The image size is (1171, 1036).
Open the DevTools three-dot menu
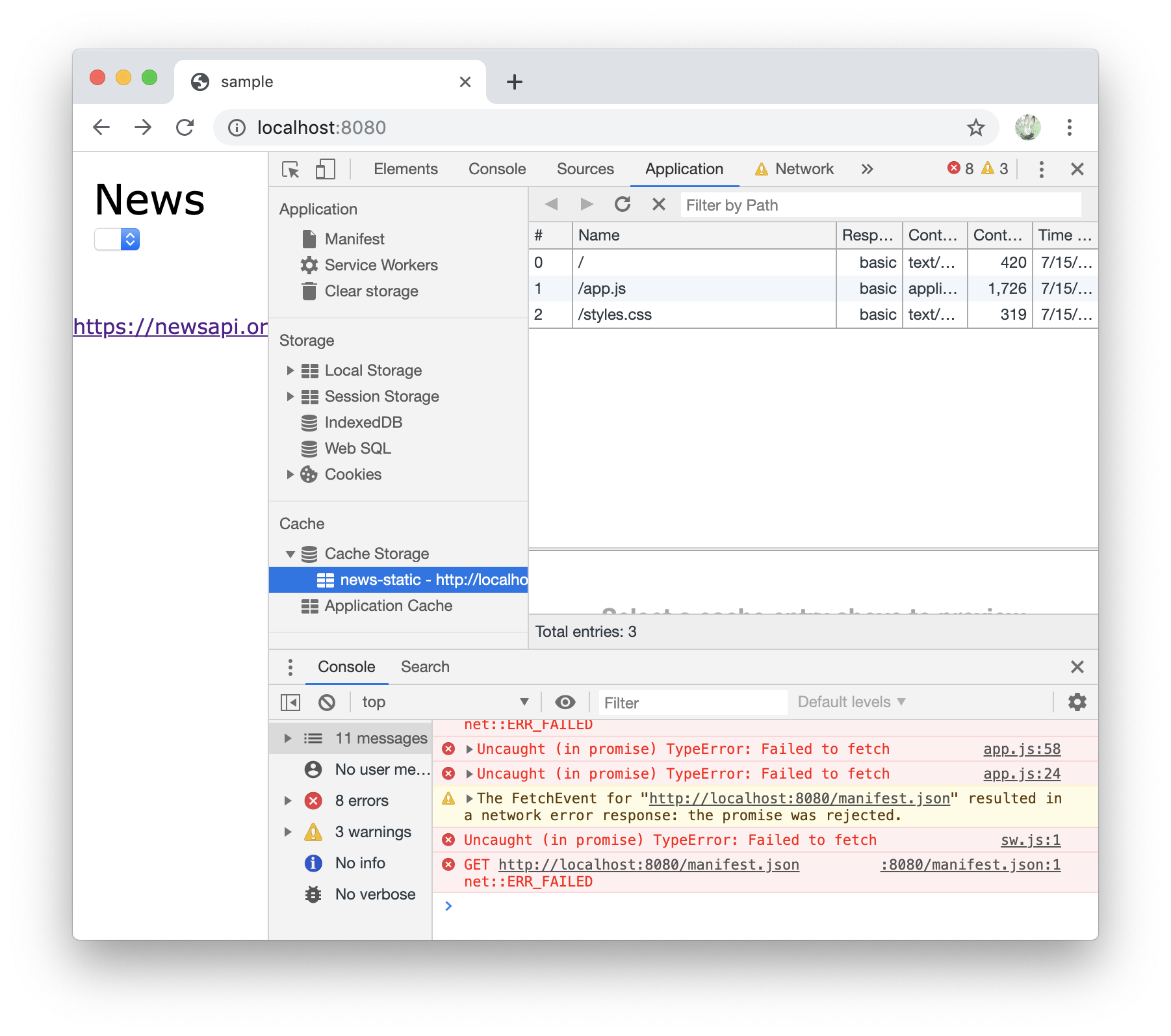[1041, 169]
